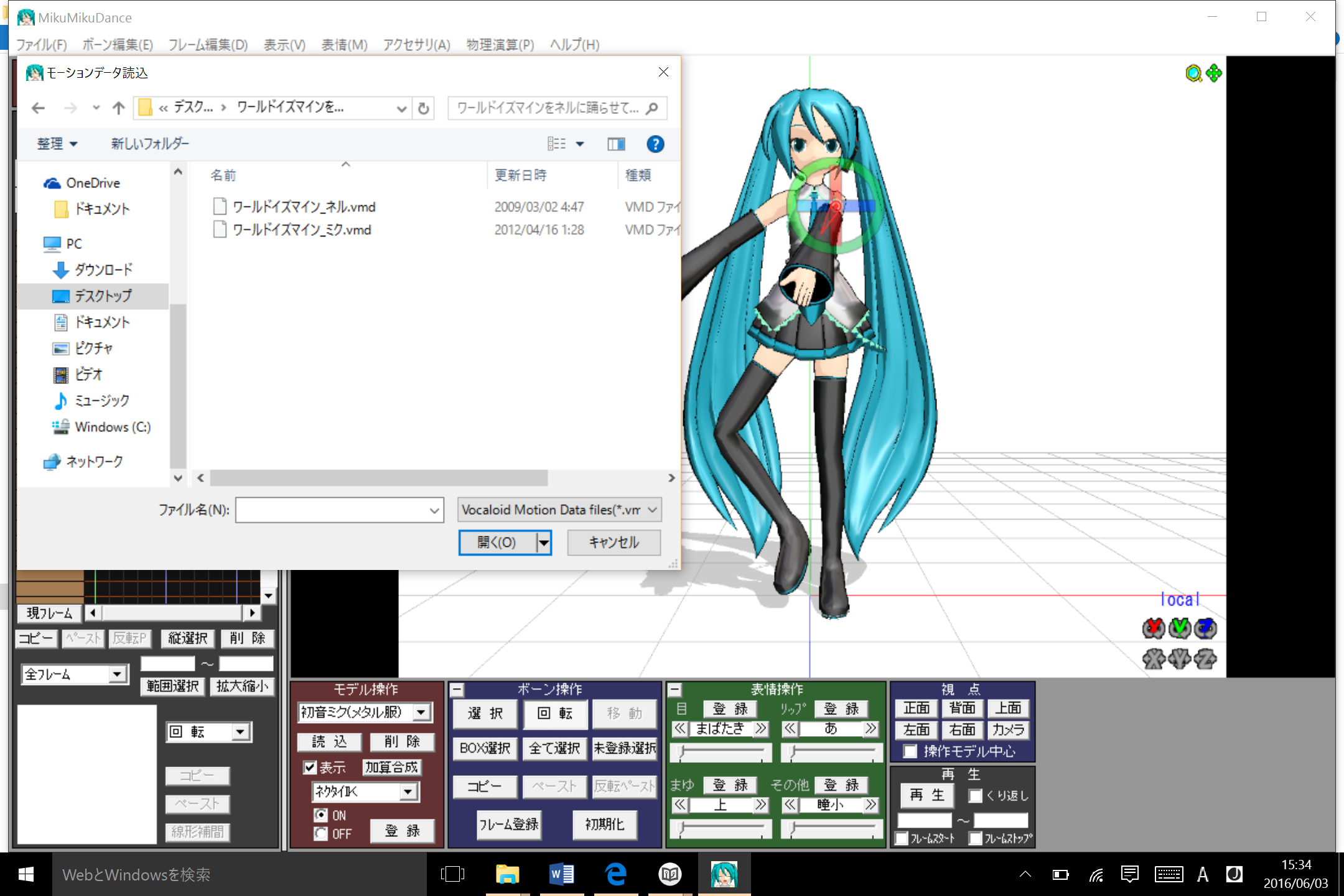Viewport: 1344px width, 896px height.
Task: Open the 物理演算(P) menu
Action: coord(500,45)
